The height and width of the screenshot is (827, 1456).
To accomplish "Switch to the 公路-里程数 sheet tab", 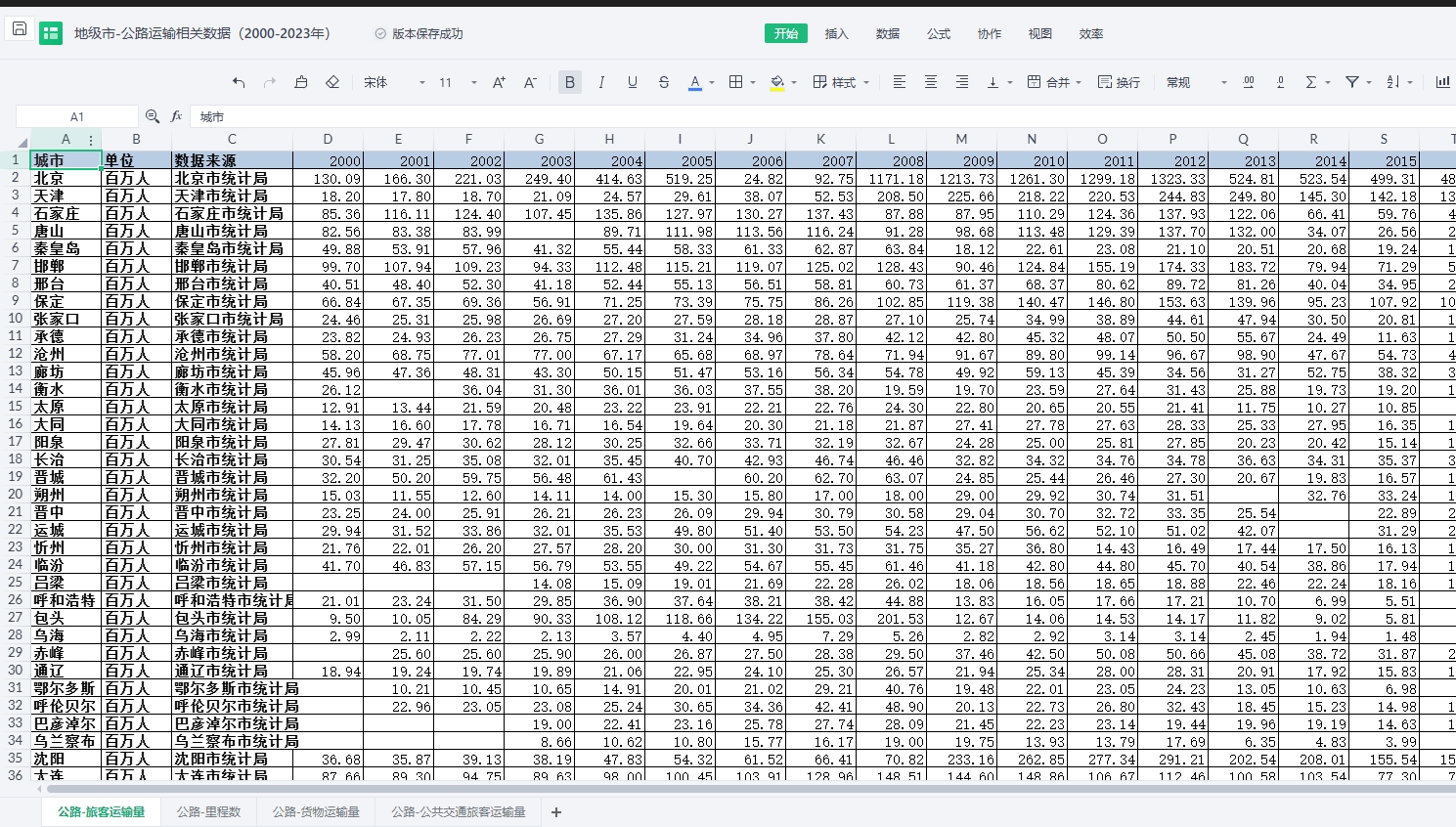I will pos(208,811).
